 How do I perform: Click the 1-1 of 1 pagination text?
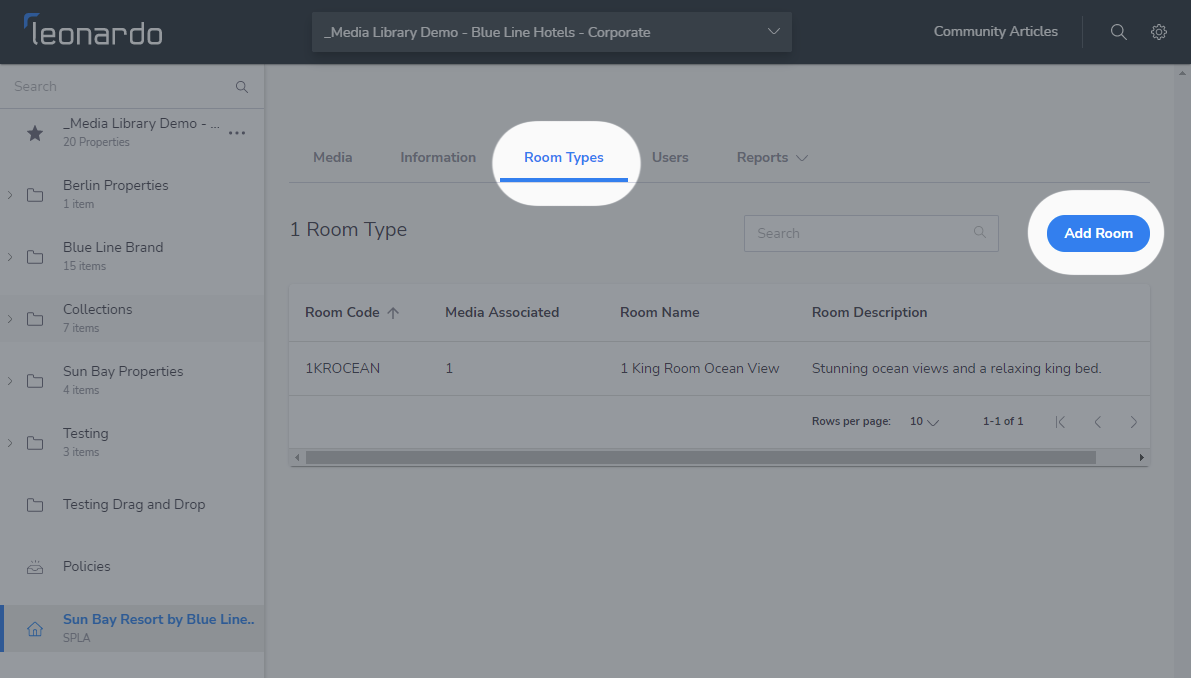tap(1003, 421)
